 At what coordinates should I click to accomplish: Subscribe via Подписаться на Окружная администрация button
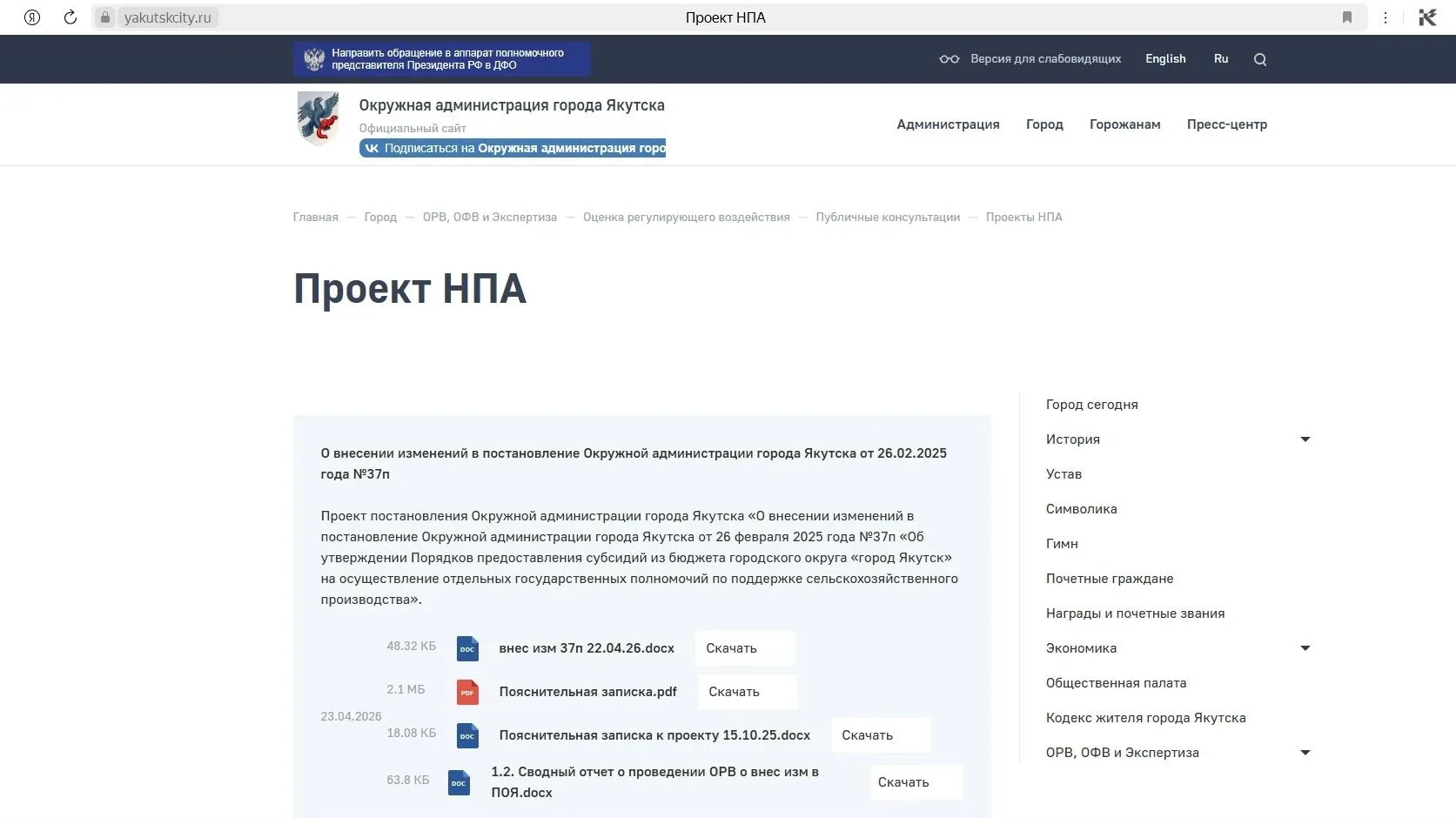click(x=513, y=148)
